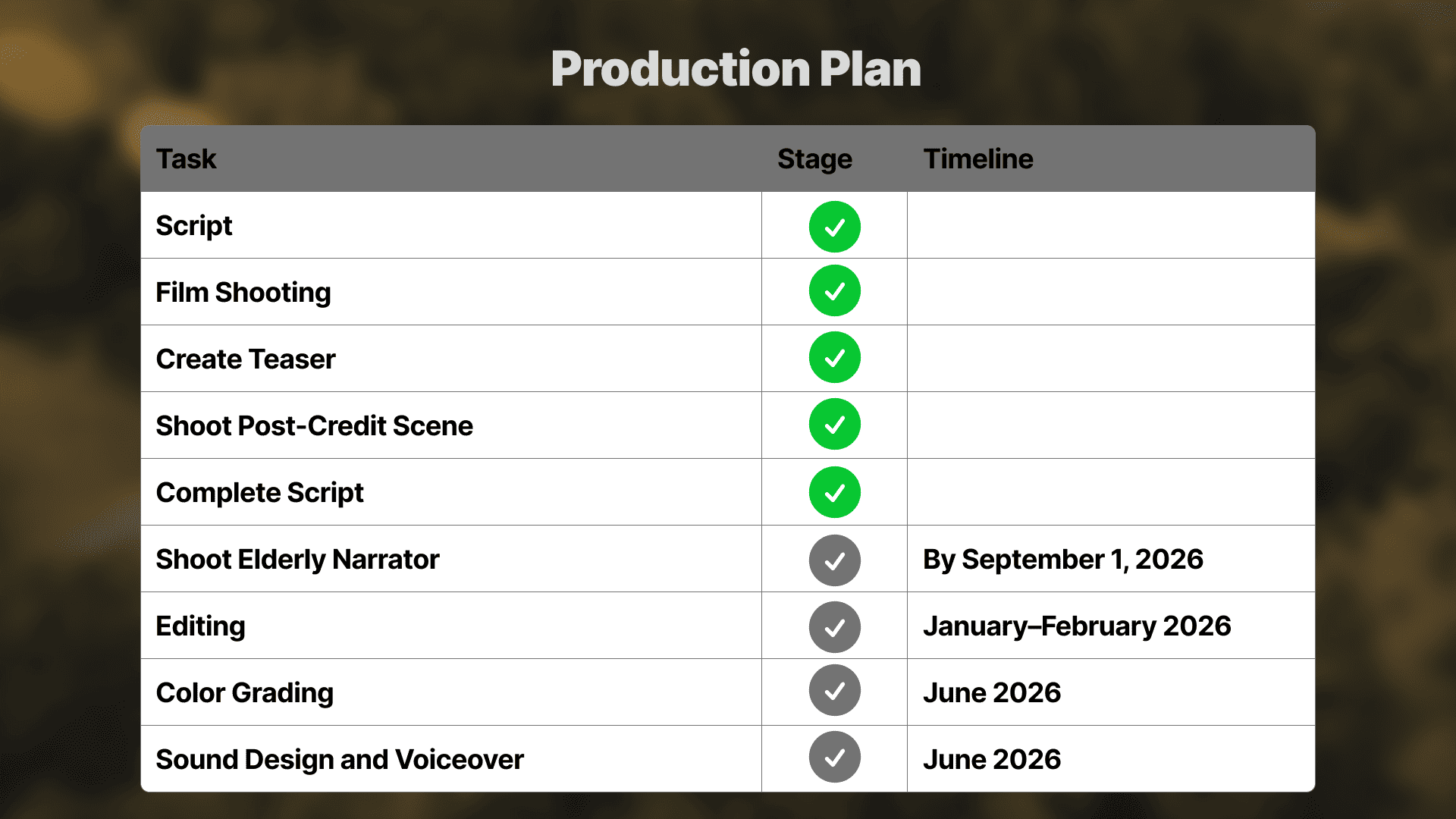Click the green checkmark for Script
The width and height of the screenshot is (1456, 819).
[834, 227]
